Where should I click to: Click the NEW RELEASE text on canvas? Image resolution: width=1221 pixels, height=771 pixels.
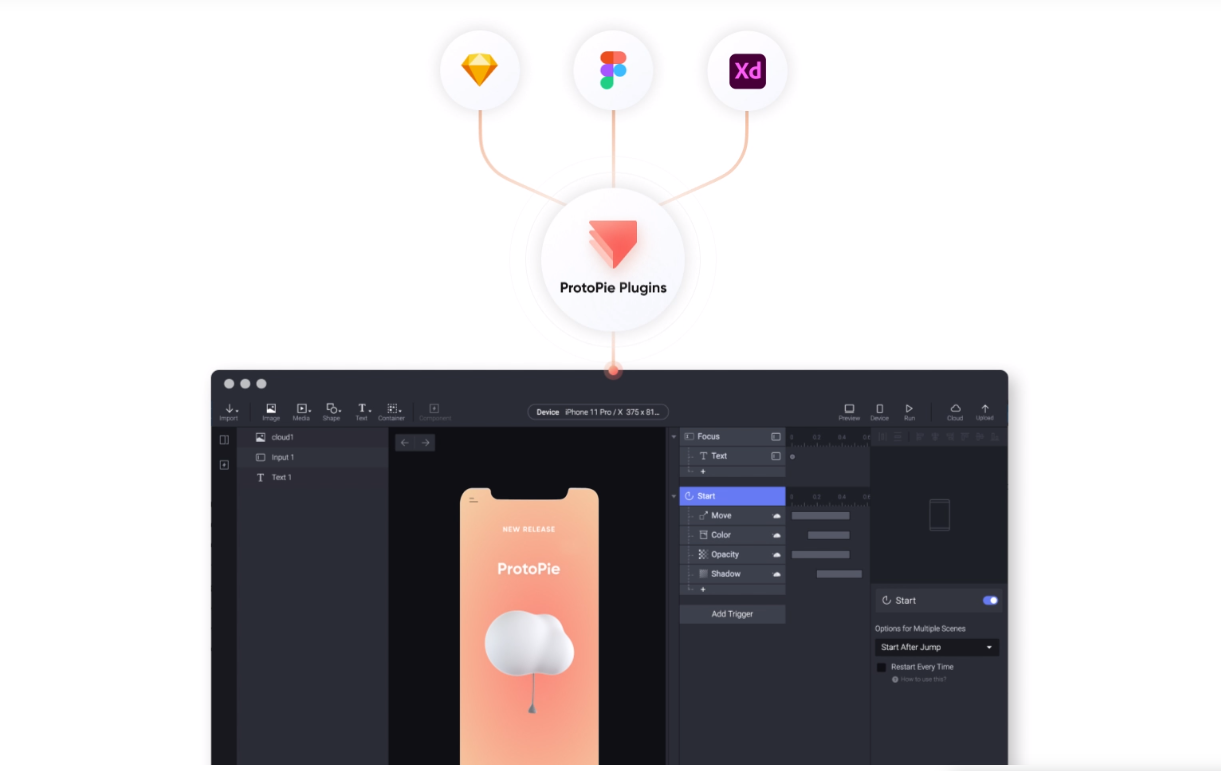[x=529, y=529]
